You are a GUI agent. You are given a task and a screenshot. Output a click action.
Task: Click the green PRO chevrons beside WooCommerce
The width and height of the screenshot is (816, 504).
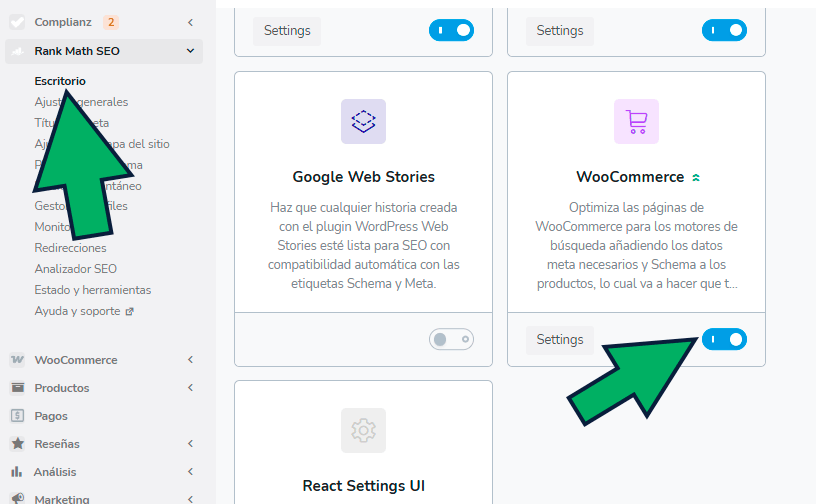696,178
